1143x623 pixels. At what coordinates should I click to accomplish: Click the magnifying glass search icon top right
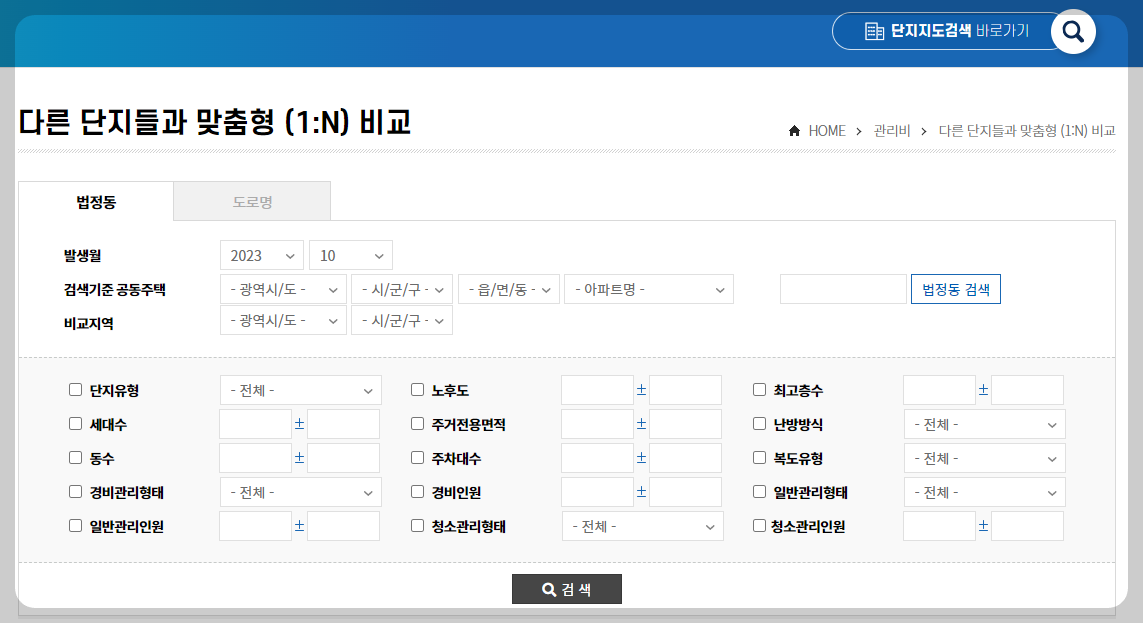(1074, 31)
